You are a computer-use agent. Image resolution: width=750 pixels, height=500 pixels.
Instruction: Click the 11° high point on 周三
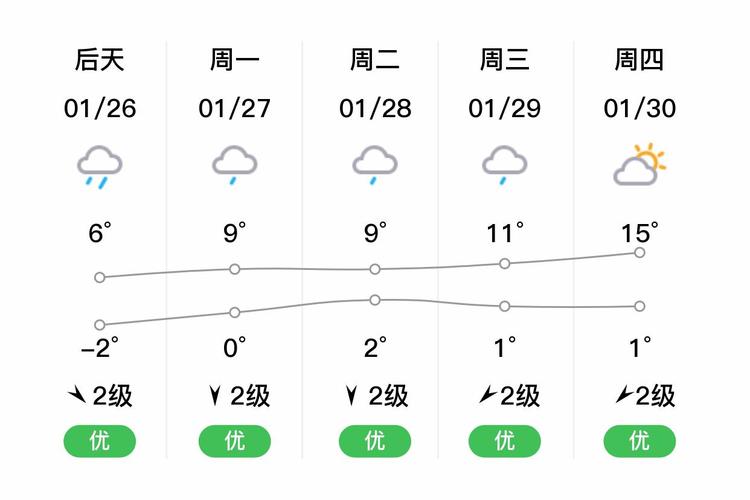[x=504, y=264]
